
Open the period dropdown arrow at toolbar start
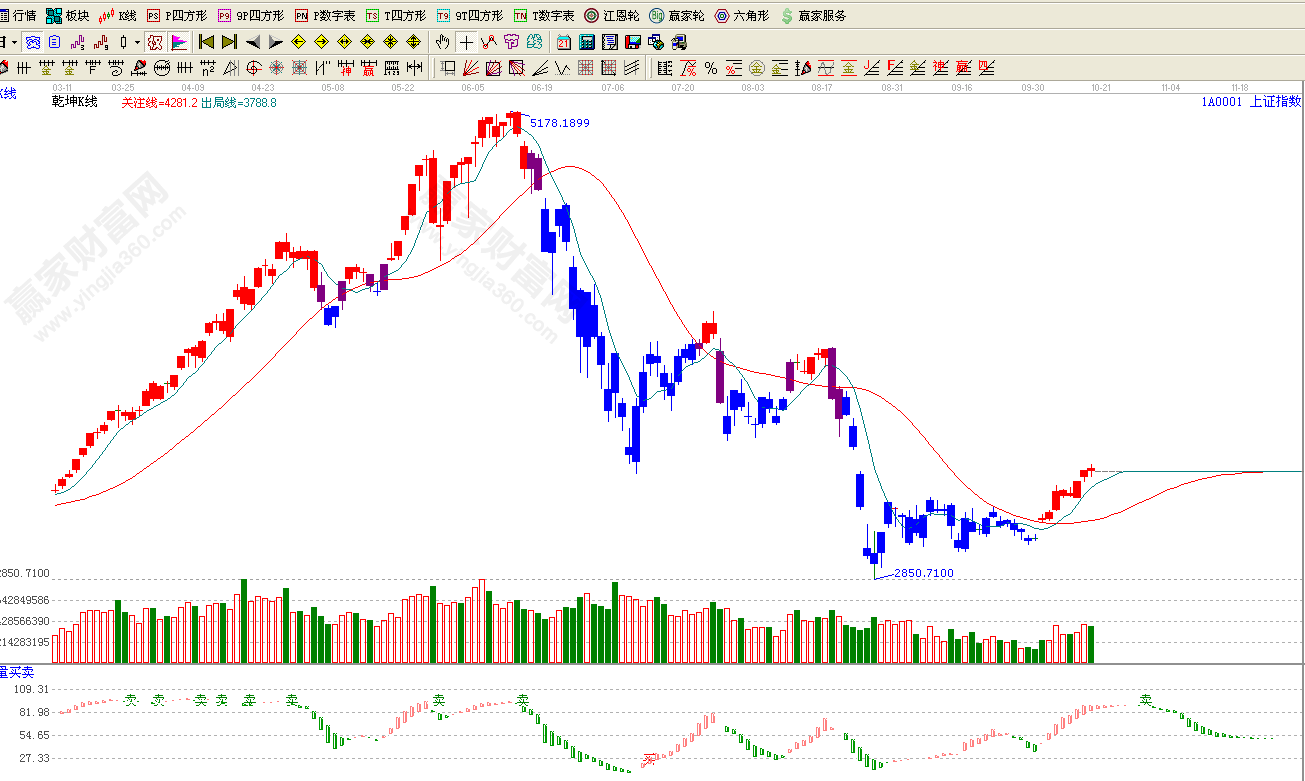coord(13,42)
